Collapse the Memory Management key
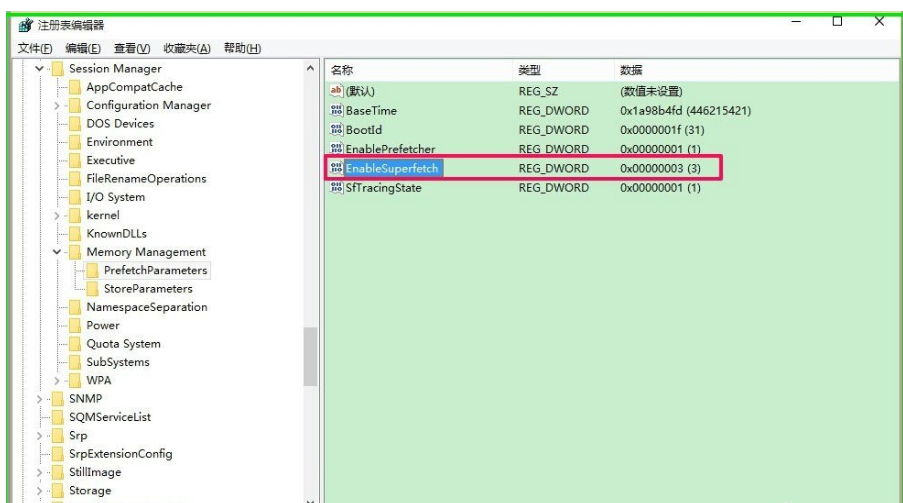 coord(57,252)
